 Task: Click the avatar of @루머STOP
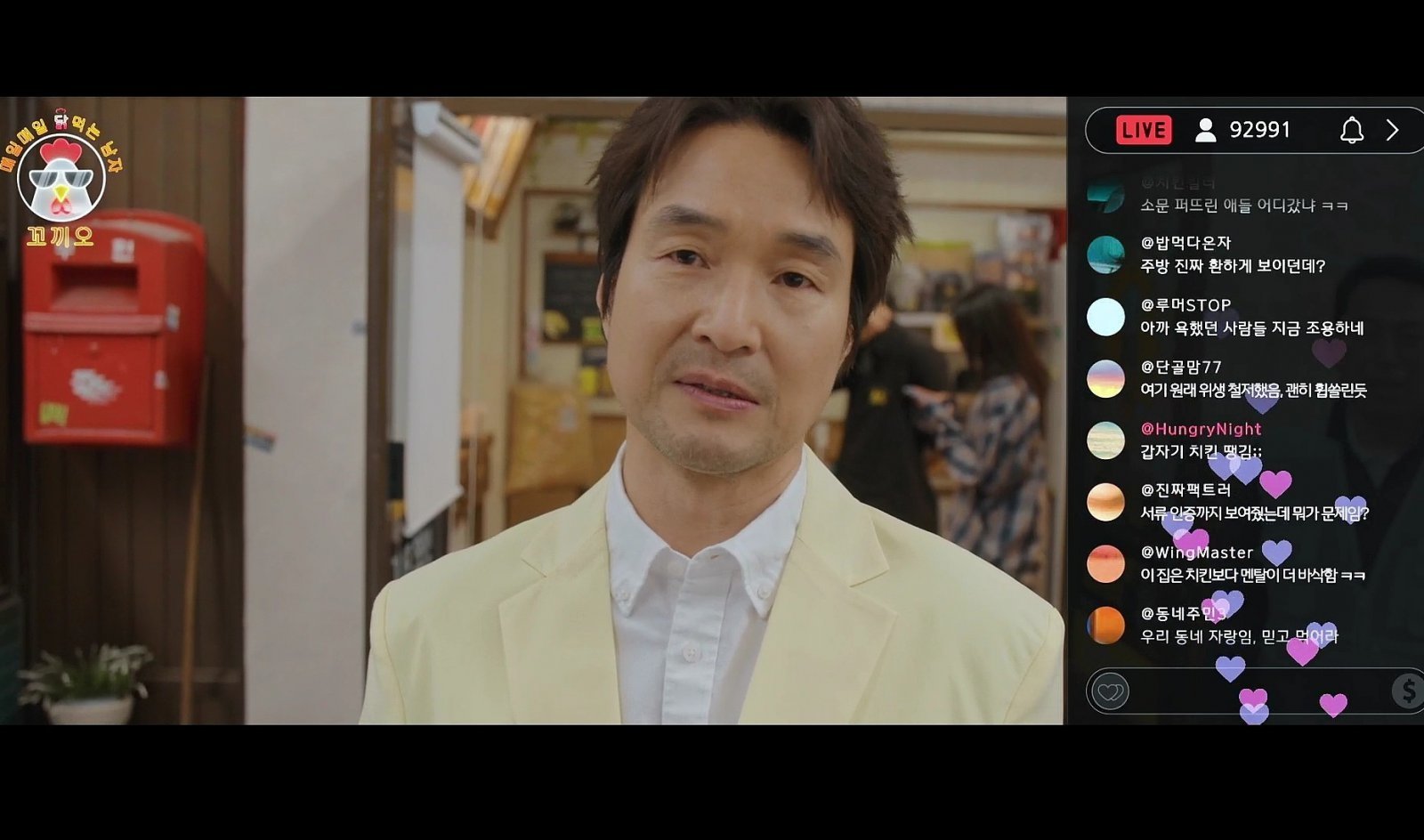click(x=1105, y=318)
